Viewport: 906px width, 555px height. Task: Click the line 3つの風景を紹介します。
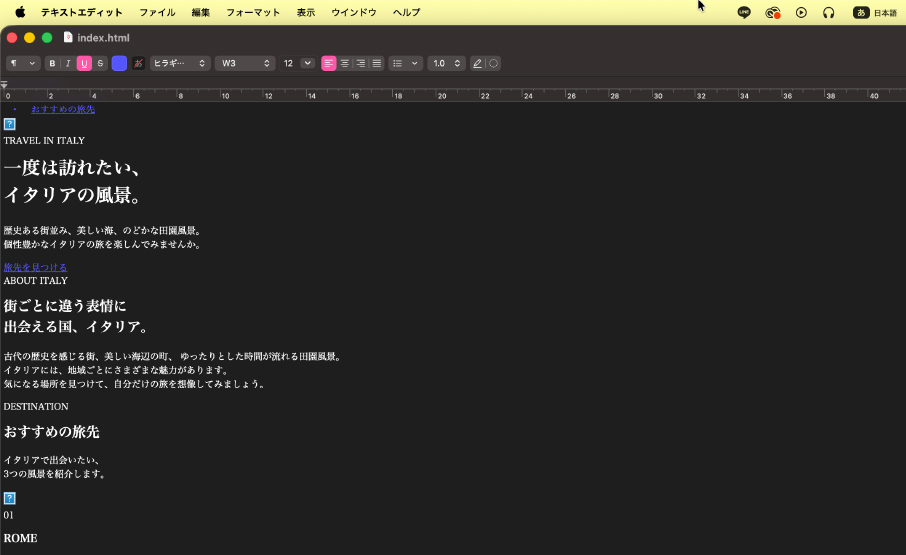54,474
